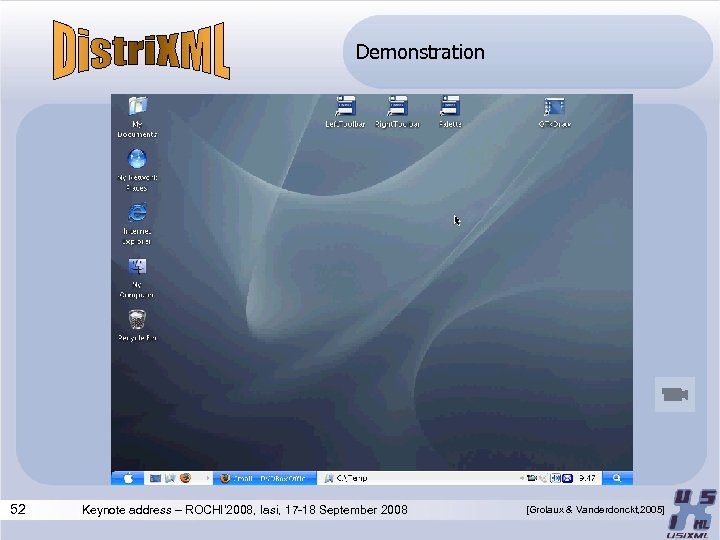Click the slide number 52
Screen dimensions: 720x540
[x=18, y=509]
